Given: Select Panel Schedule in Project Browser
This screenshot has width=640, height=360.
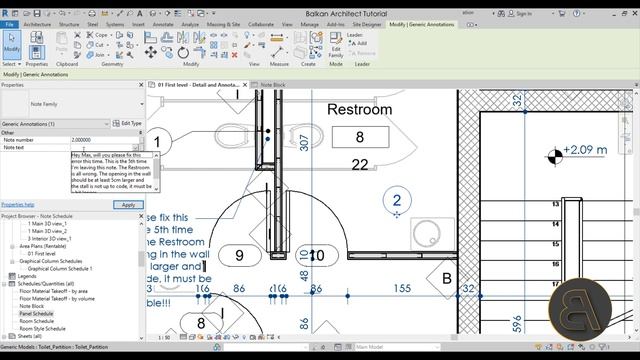Looking at the screenshot, I should (36, 314).
